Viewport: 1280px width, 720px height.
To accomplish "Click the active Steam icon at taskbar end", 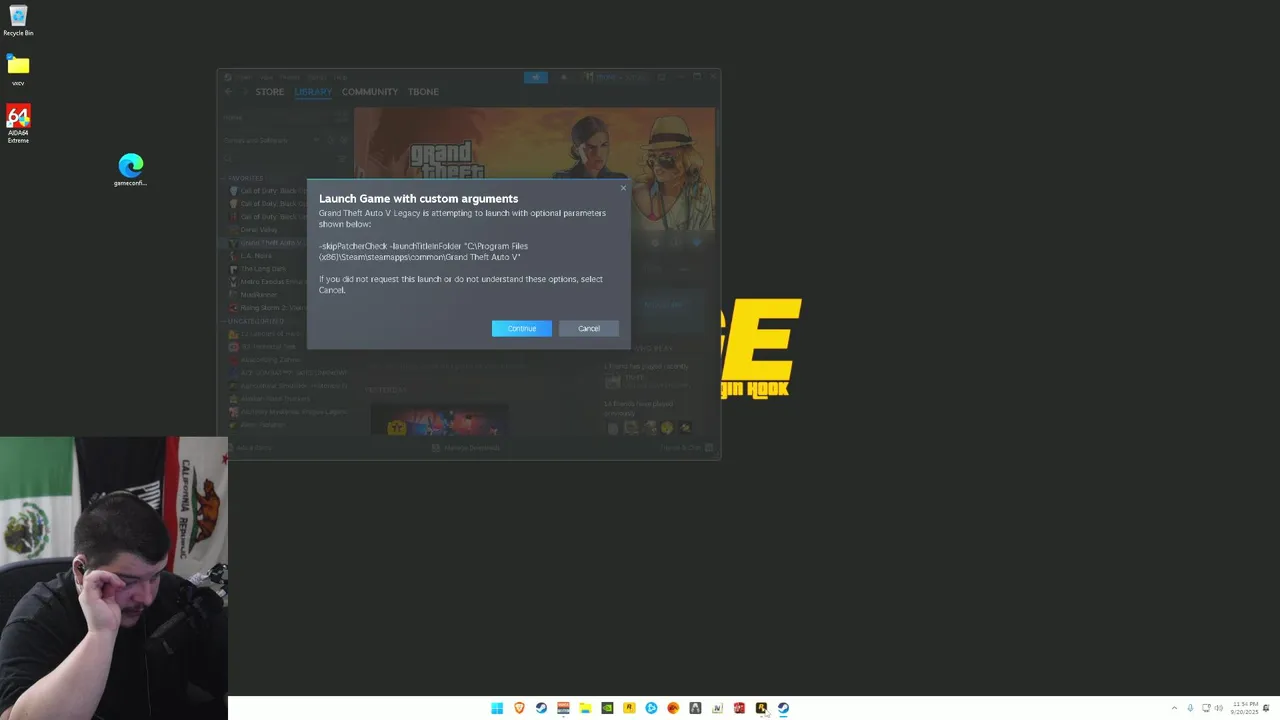I will 783,708.
